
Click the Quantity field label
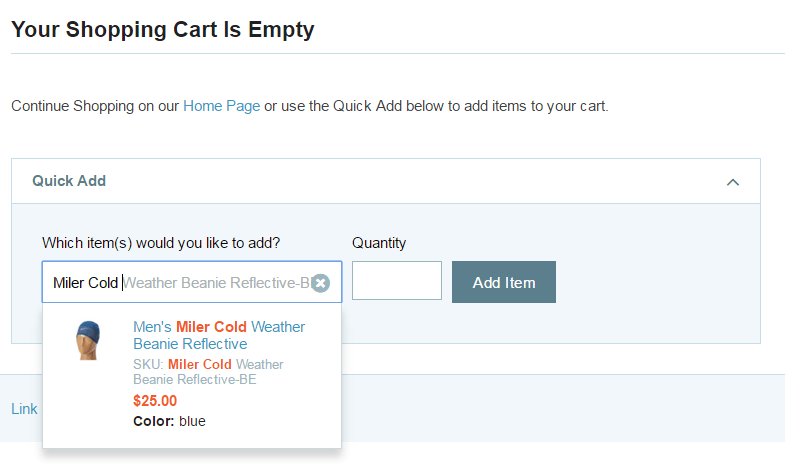tap(379, 243)
